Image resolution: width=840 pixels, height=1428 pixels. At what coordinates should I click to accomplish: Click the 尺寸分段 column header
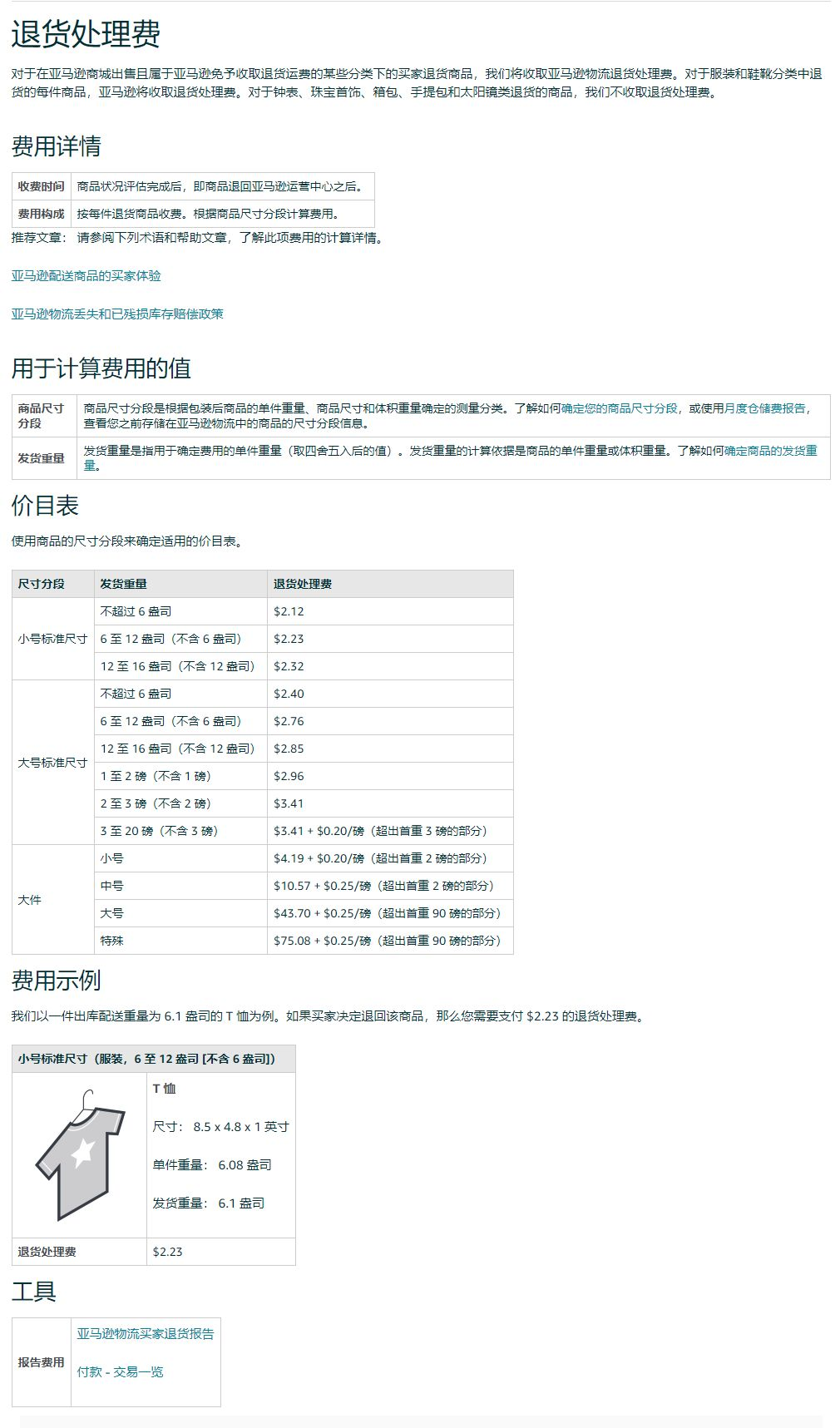tap(53, 584)
